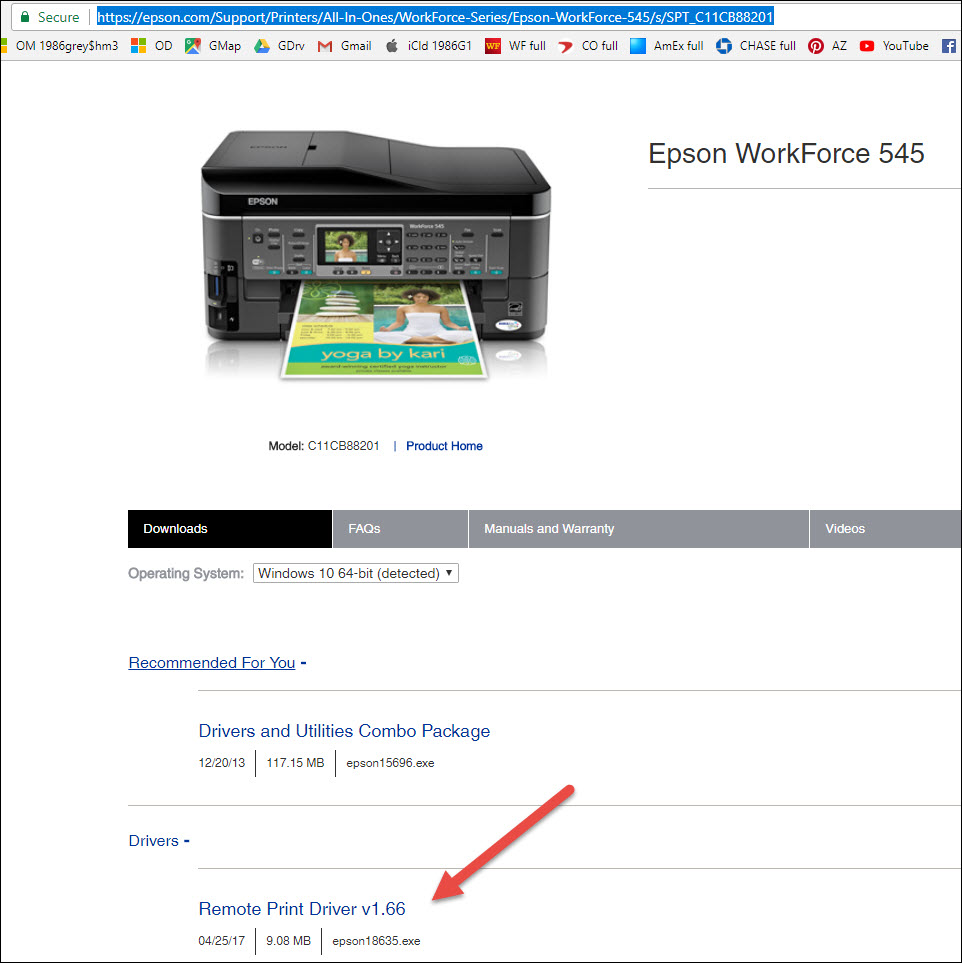Click the Epson WorkForce 545 printer image

[x=375, y=254]
